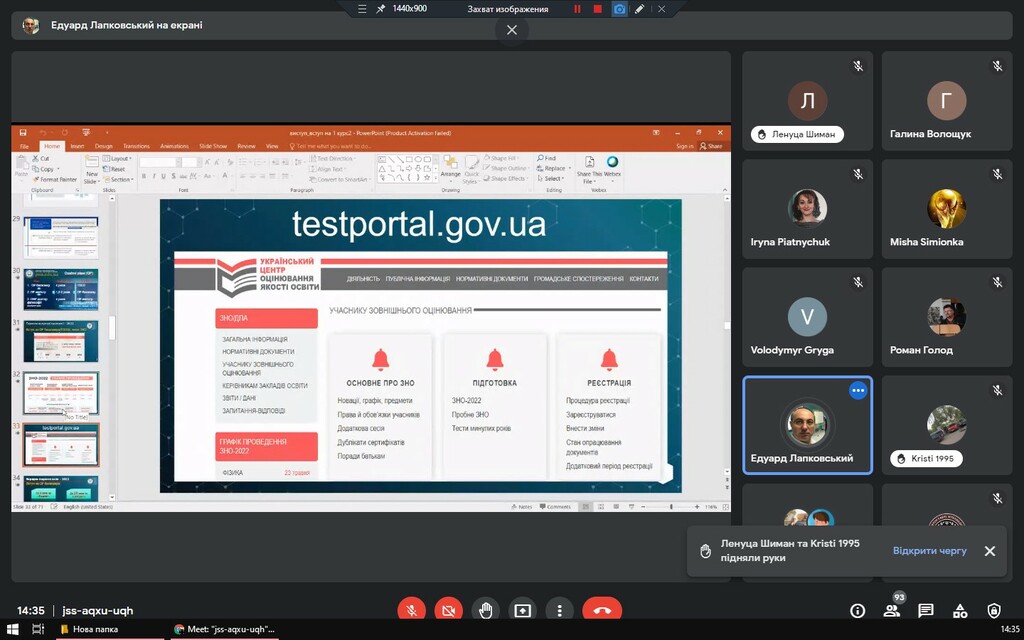Open the pencil drawing tool in capture bar
The height and width of the screenshot is (640, 1024).
[x=640, y=9]
